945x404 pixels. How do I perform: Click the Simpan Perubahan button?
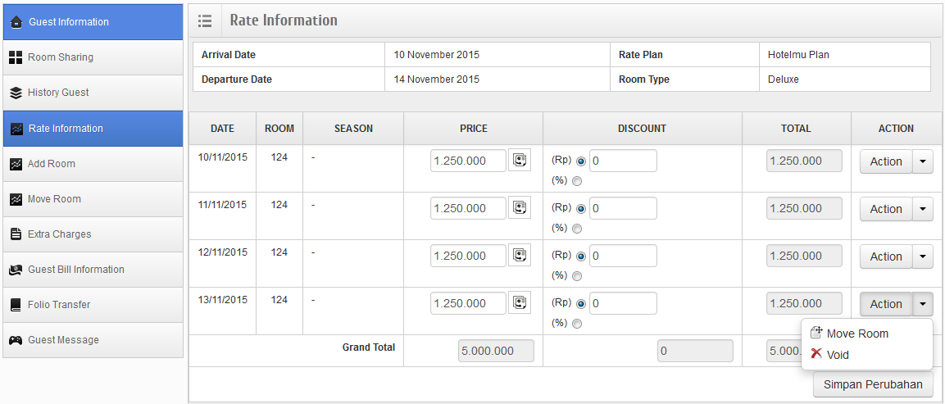tap(872, 384)
